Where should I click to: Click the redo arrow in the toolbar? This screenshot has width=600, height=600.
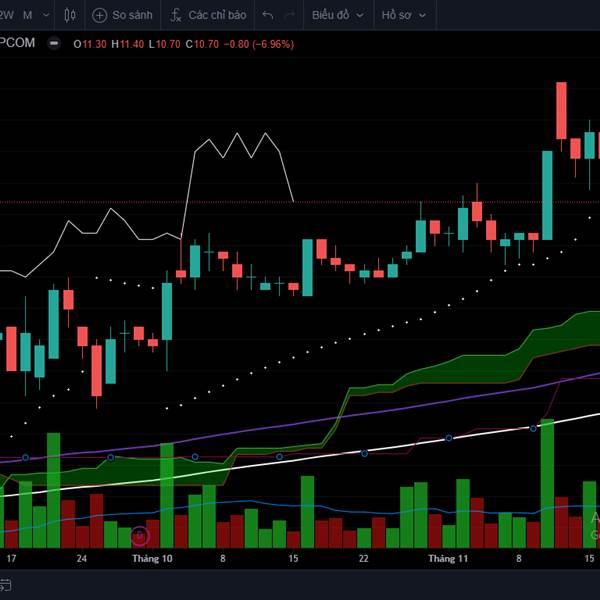[290, 15]
